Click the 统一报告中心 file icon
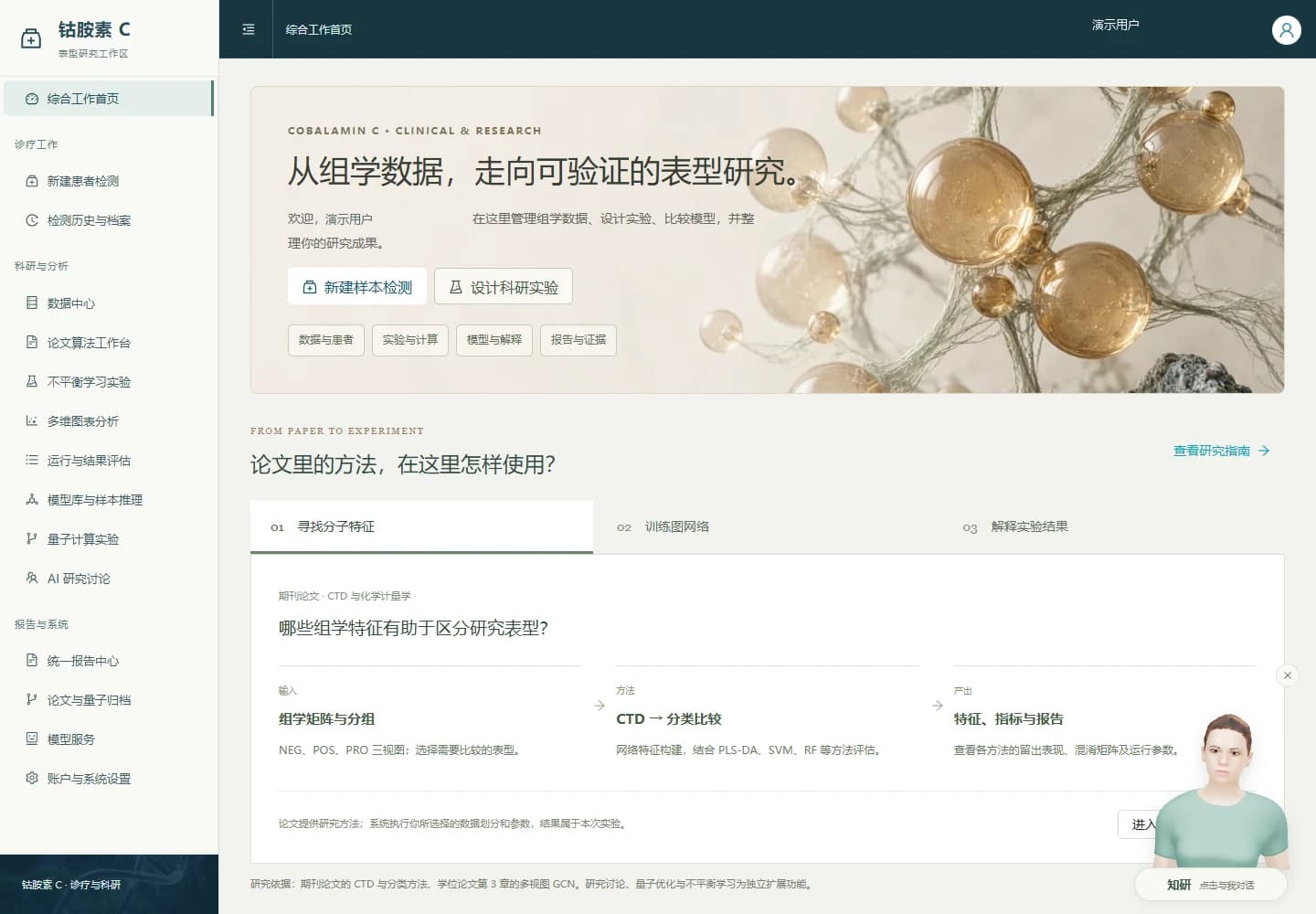This screenshot has width=1316, height=914. point(32,660)
